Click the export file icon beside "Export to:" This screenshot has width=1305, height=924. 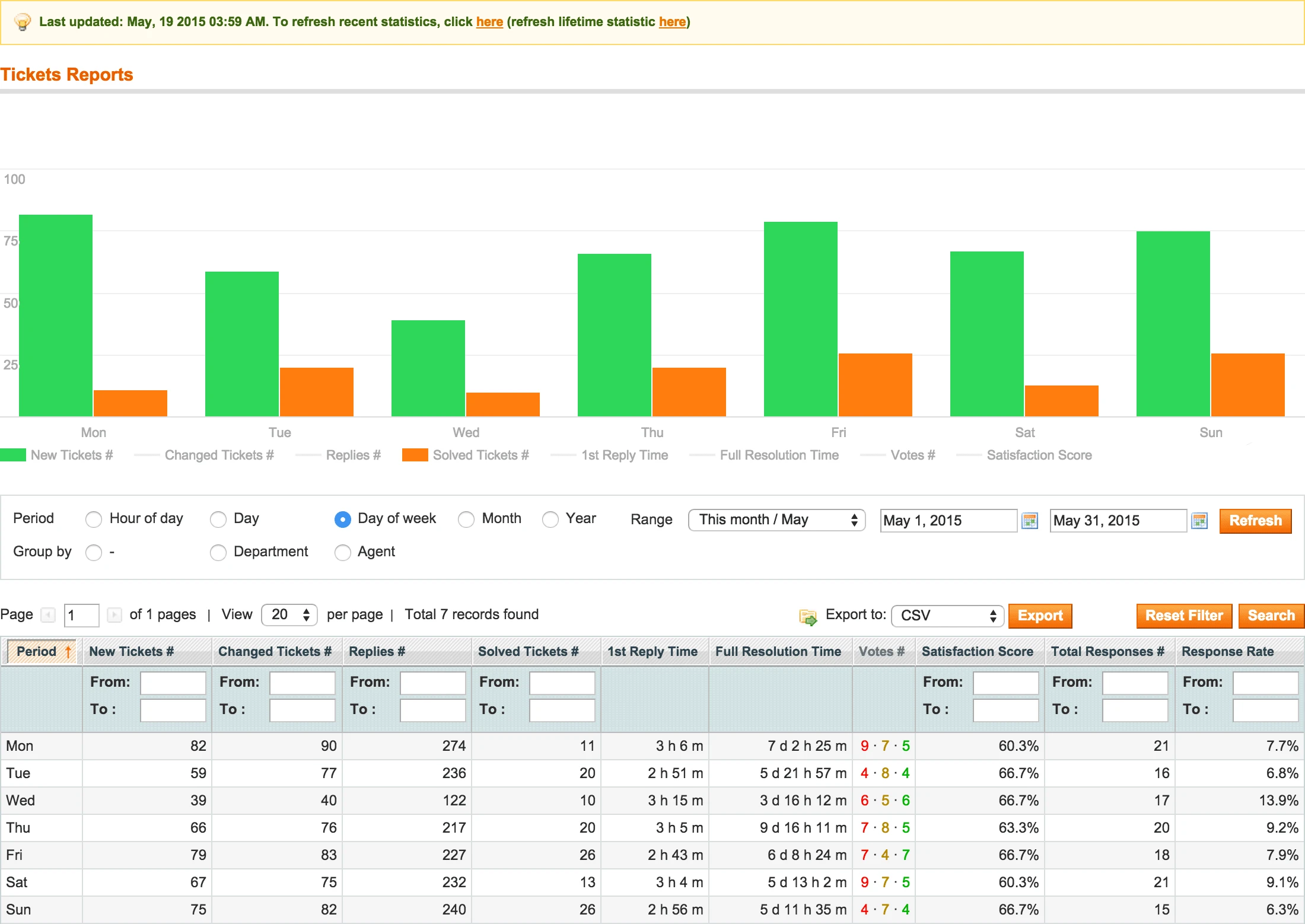807,617
